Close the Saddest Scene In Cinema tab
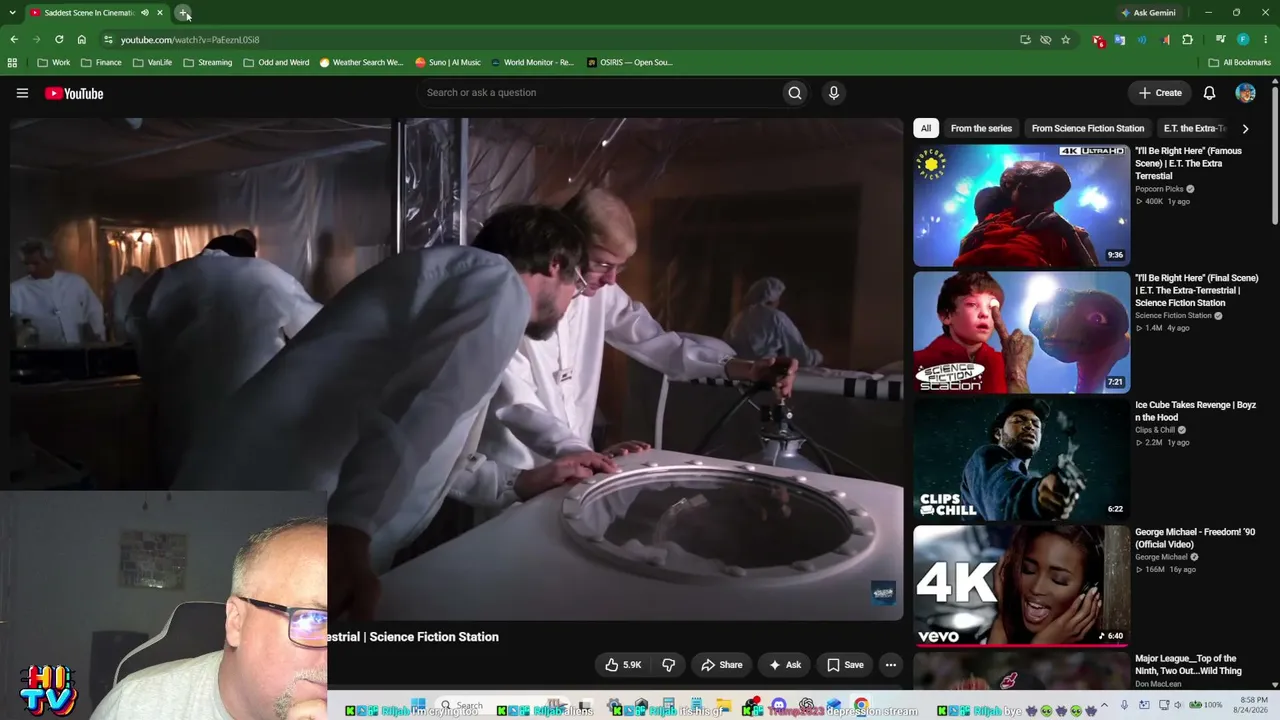The width and height of the screenshot is (1280, 720). [160, 13]
